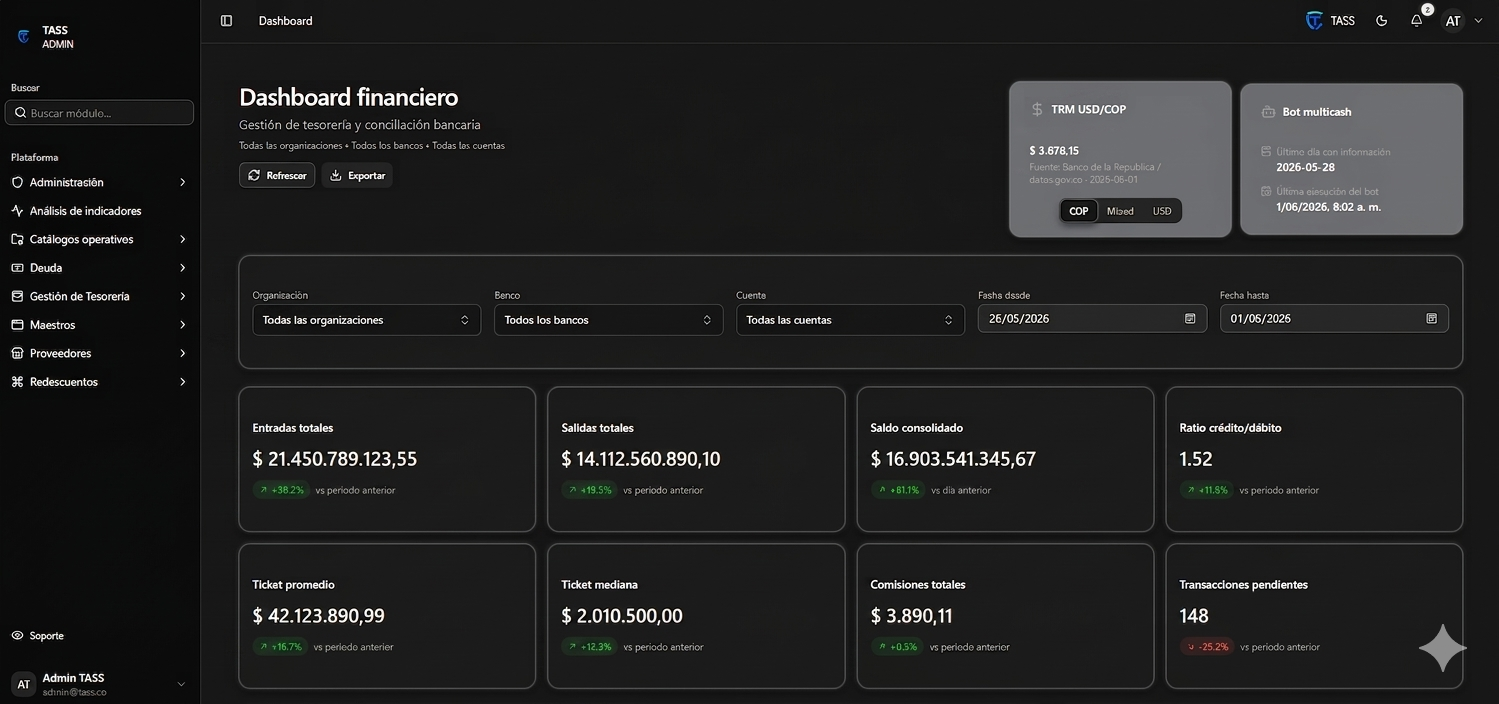The height and width of the screenshot is (704, 1499).
Task: Open Redescuentos menu item
Action: (x=99, y=382)
